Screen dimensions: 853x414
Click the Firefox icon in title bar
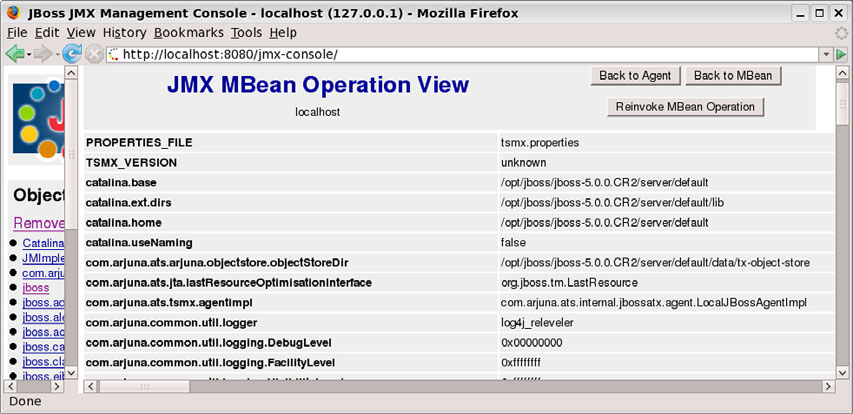(13, 13)
